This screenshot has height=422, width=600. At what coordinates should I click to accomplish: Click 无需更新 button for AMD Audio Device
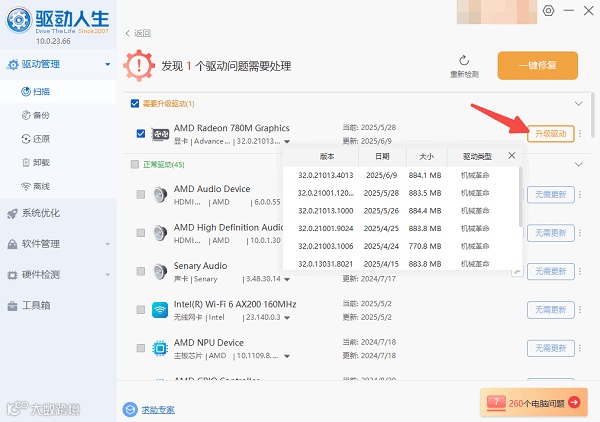point(551,195)
